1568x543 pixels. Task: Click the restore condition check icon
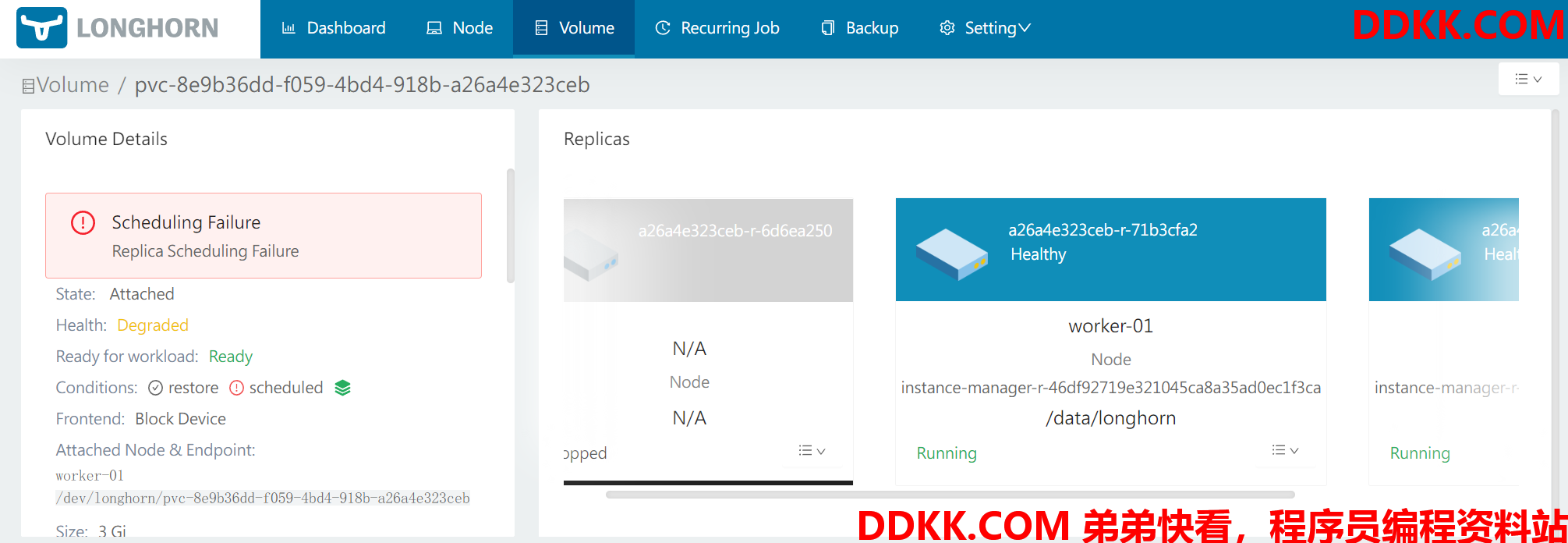(x=156, y=388)
